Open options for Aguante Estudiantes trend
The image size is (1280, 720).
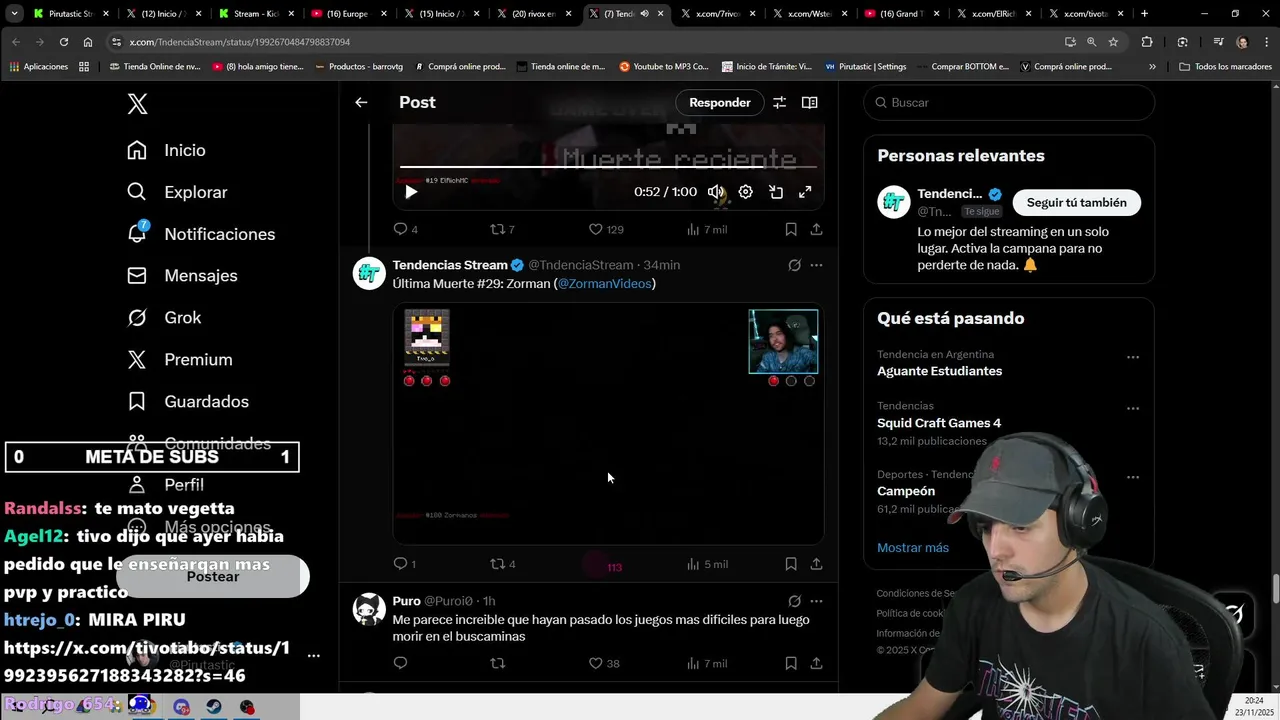(1132, 357)
